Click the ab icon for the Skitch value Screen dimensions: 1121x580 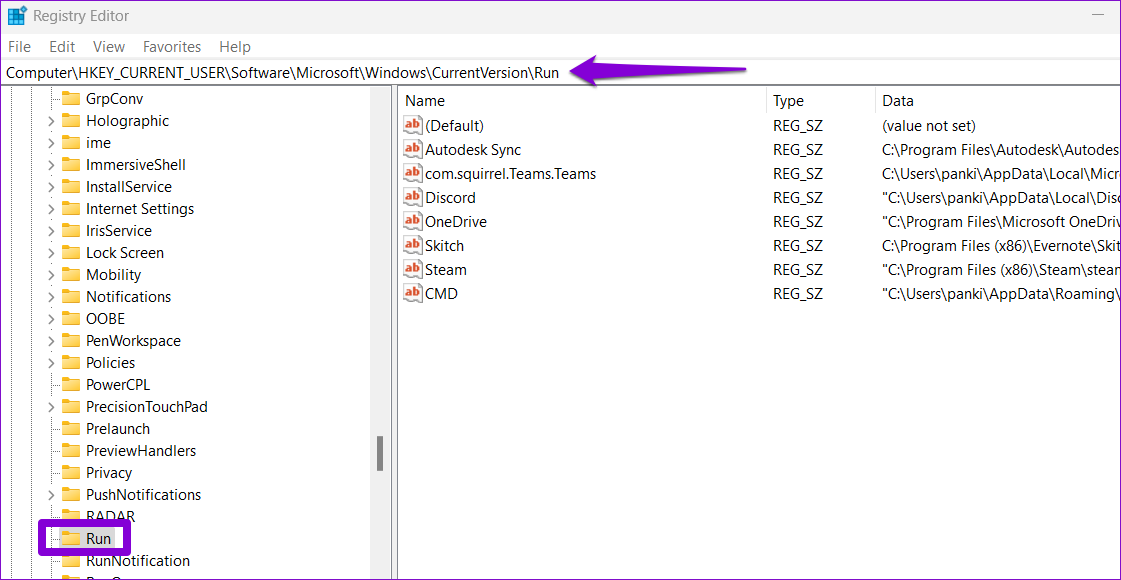point(412,245)
